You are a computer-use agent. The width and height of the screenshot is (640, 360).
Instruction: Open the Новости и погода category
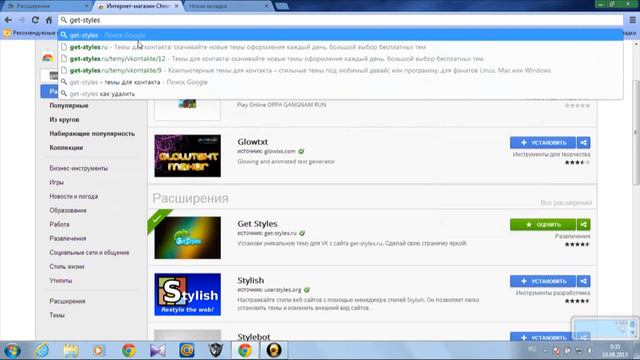[x=73, y=196]
